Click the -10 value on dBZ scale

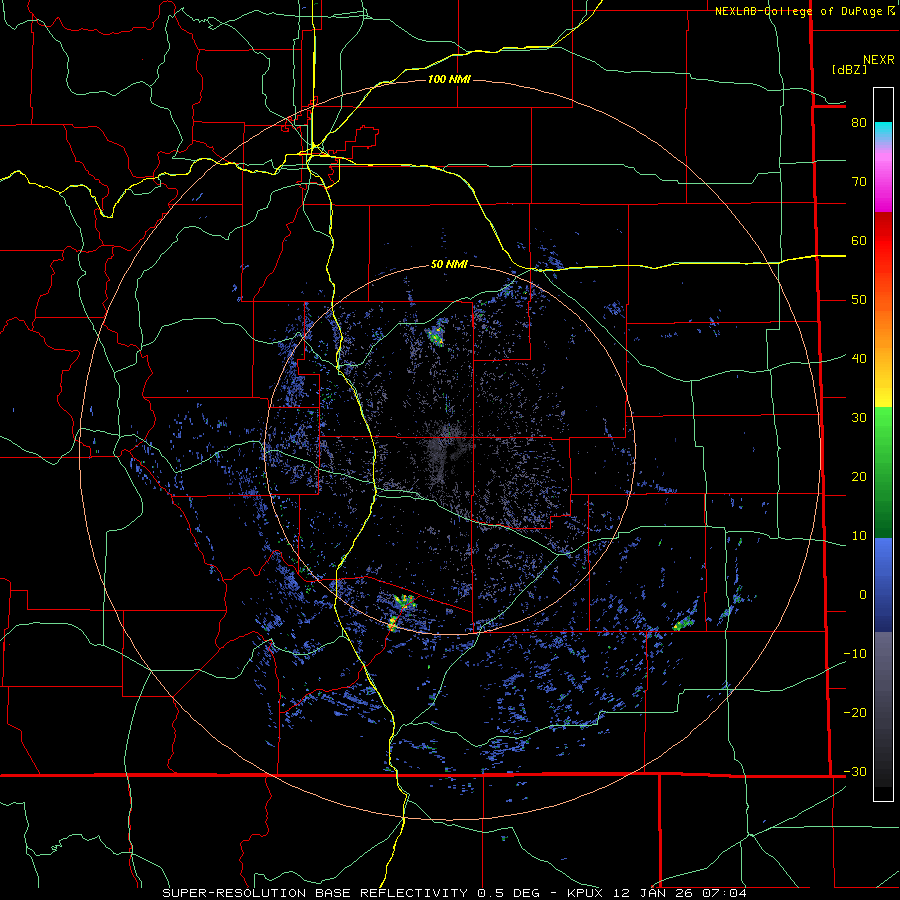coord(855,653)
